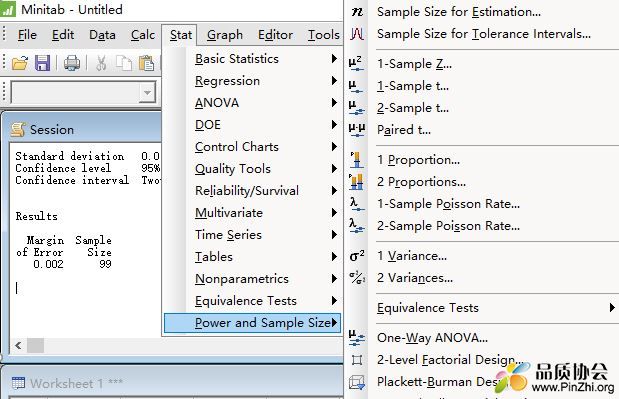
Task: Open the Edit menu
Action: (63, 35)
